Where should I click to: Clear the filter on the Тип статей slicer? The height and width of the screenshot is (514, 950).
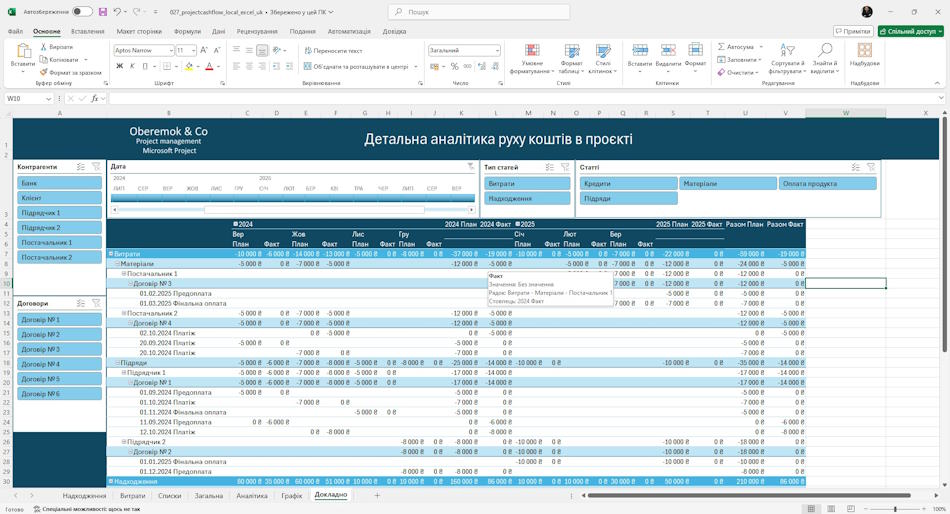(x=565, y=167)
